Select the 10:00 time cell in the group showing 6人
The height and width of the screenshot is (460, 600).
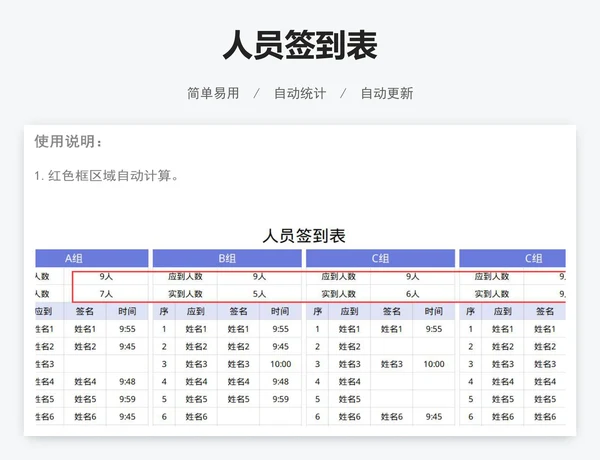point(434,364)
